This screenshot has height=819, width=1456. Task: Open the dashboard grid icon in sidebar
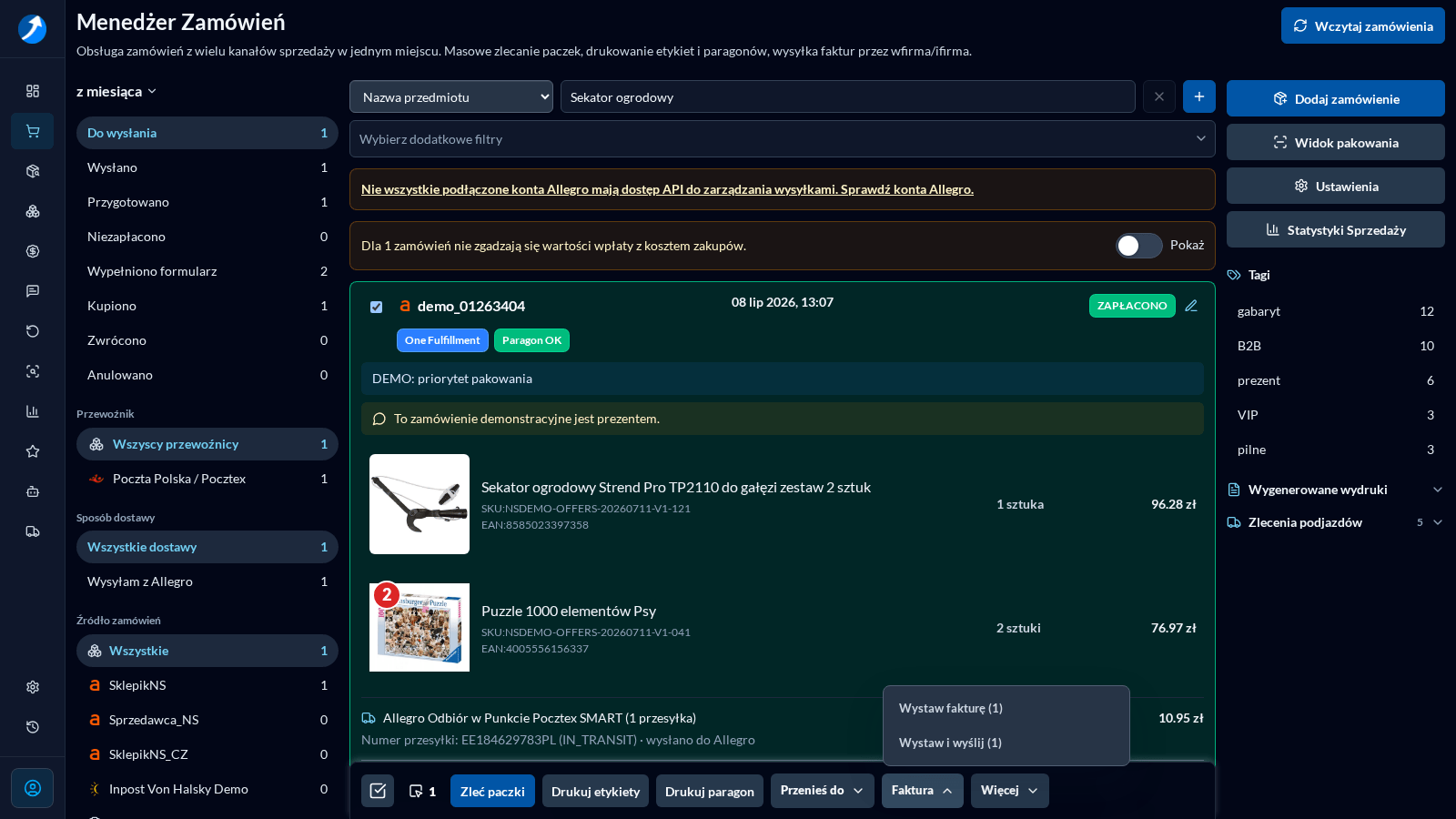click(x=33, y=91)
